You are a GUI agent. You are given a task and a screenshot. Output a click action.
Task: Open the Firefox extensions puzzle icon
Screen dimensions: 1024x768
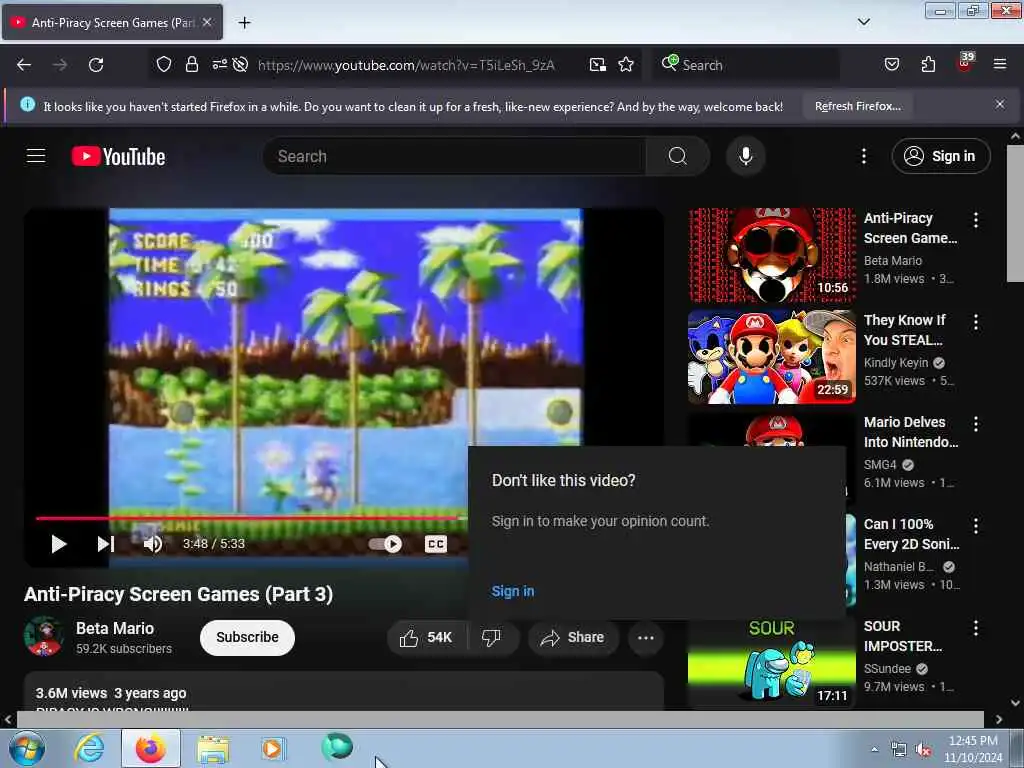point(928,64)
